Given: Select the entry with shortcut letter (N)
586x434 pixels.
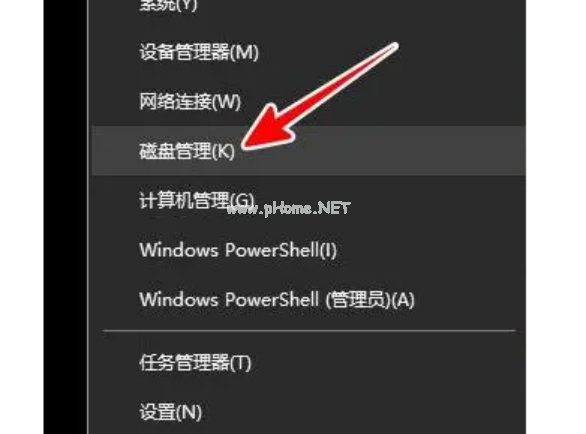Looking at the screenshot, I should tap(308, 412).
